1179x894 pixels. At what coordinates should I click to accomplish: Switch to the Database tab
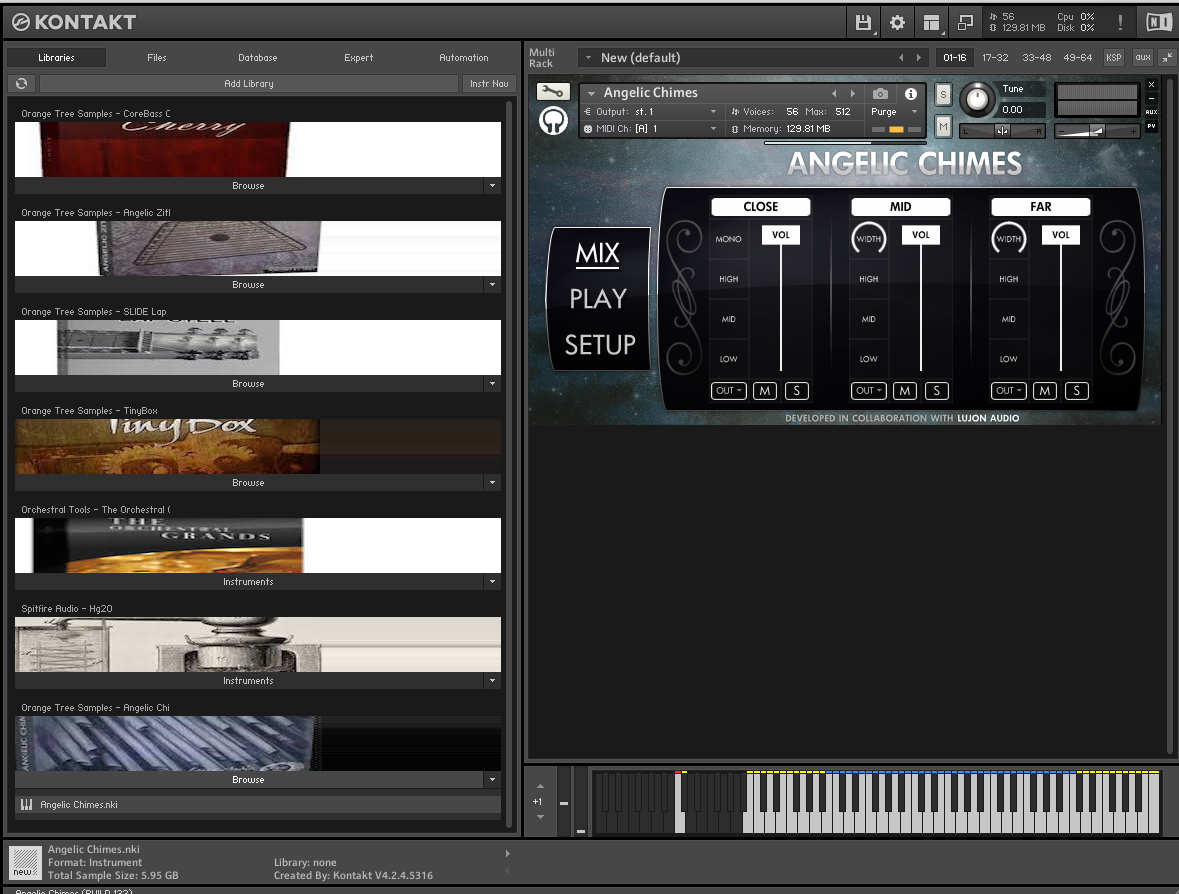click(x=257, y=58)
